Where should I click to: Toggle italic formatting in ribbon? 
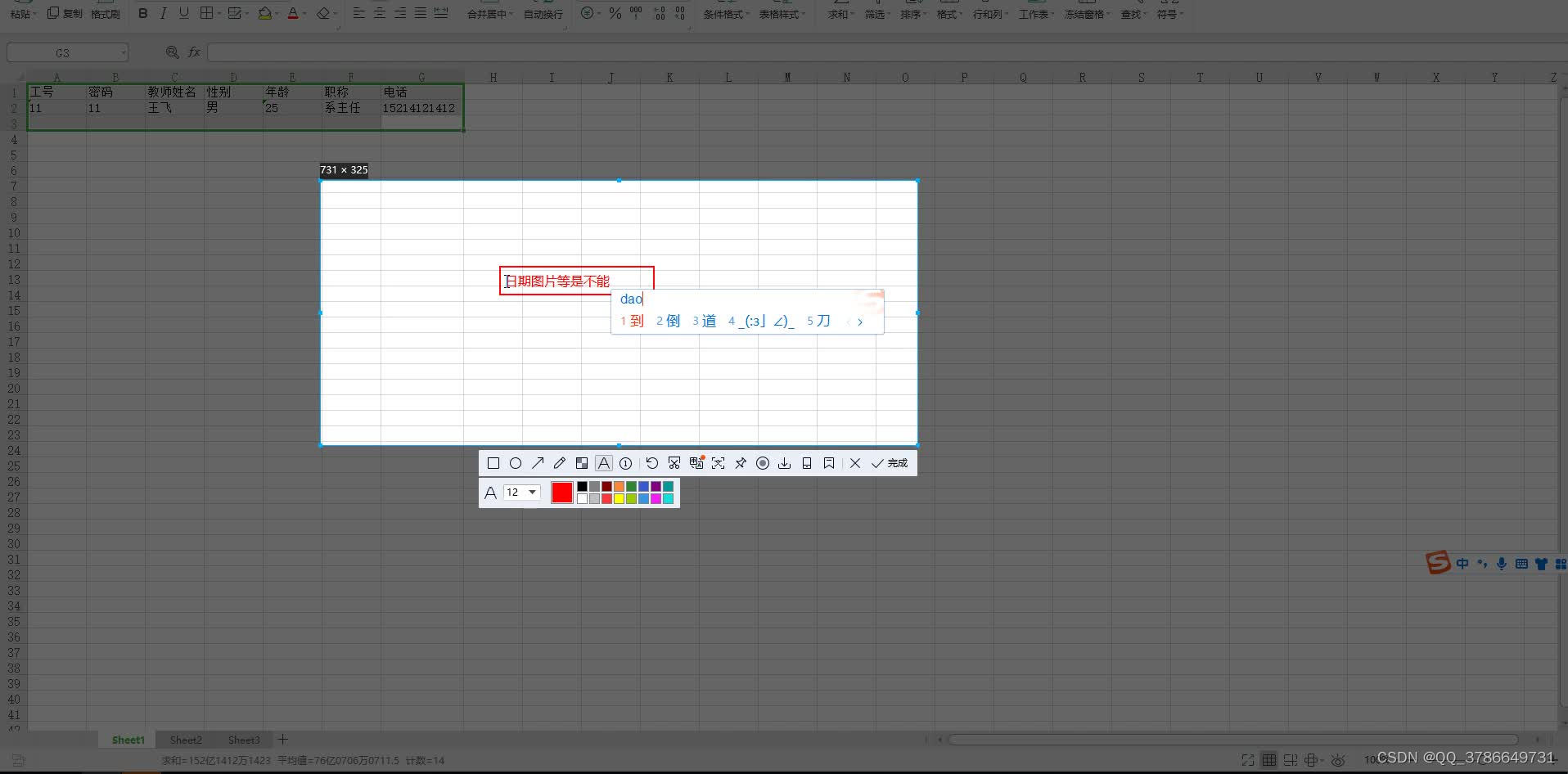164,13
